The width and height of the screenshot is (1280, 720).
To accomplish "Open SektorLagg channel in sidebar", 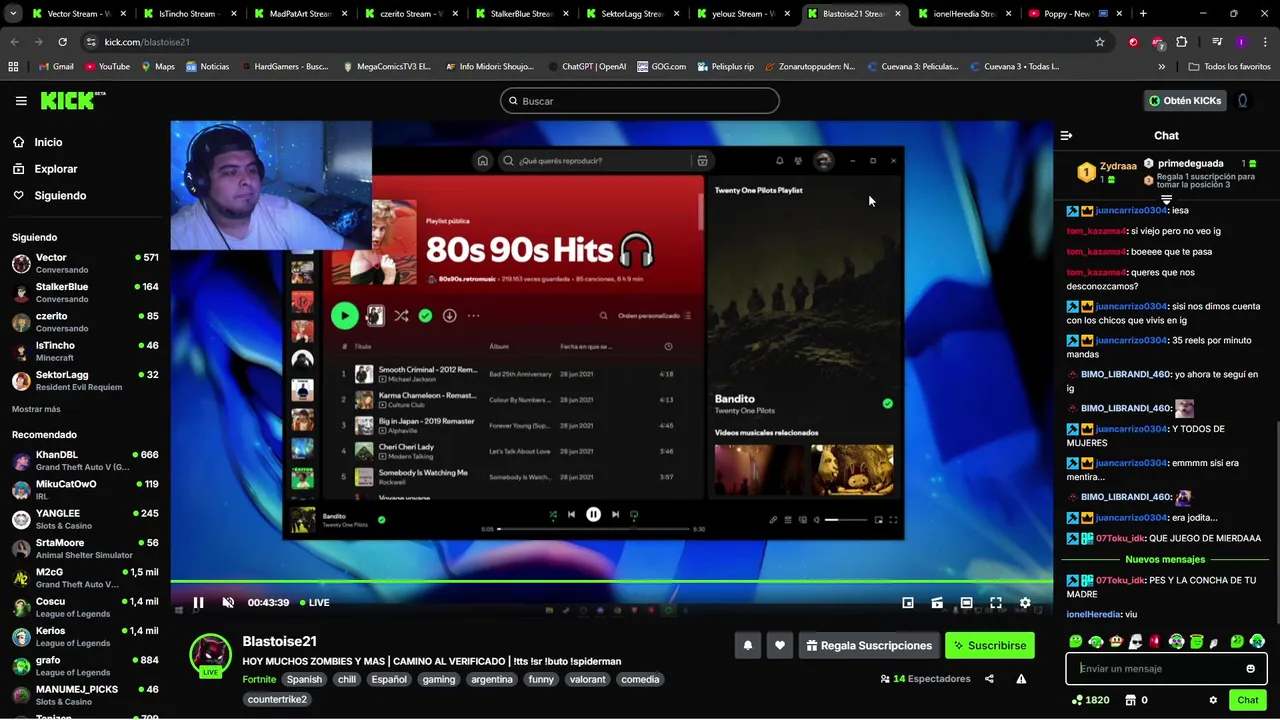I will 85,380.
